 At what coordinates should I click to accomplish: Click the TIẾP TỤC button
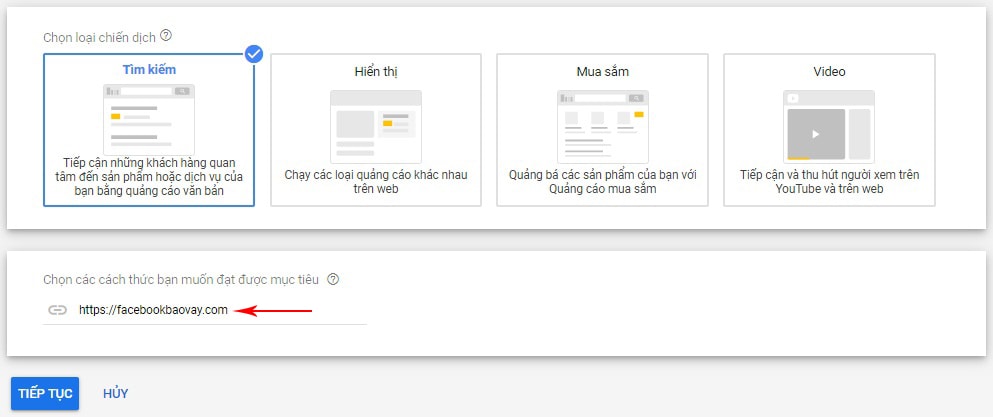[x=45, y=394]
